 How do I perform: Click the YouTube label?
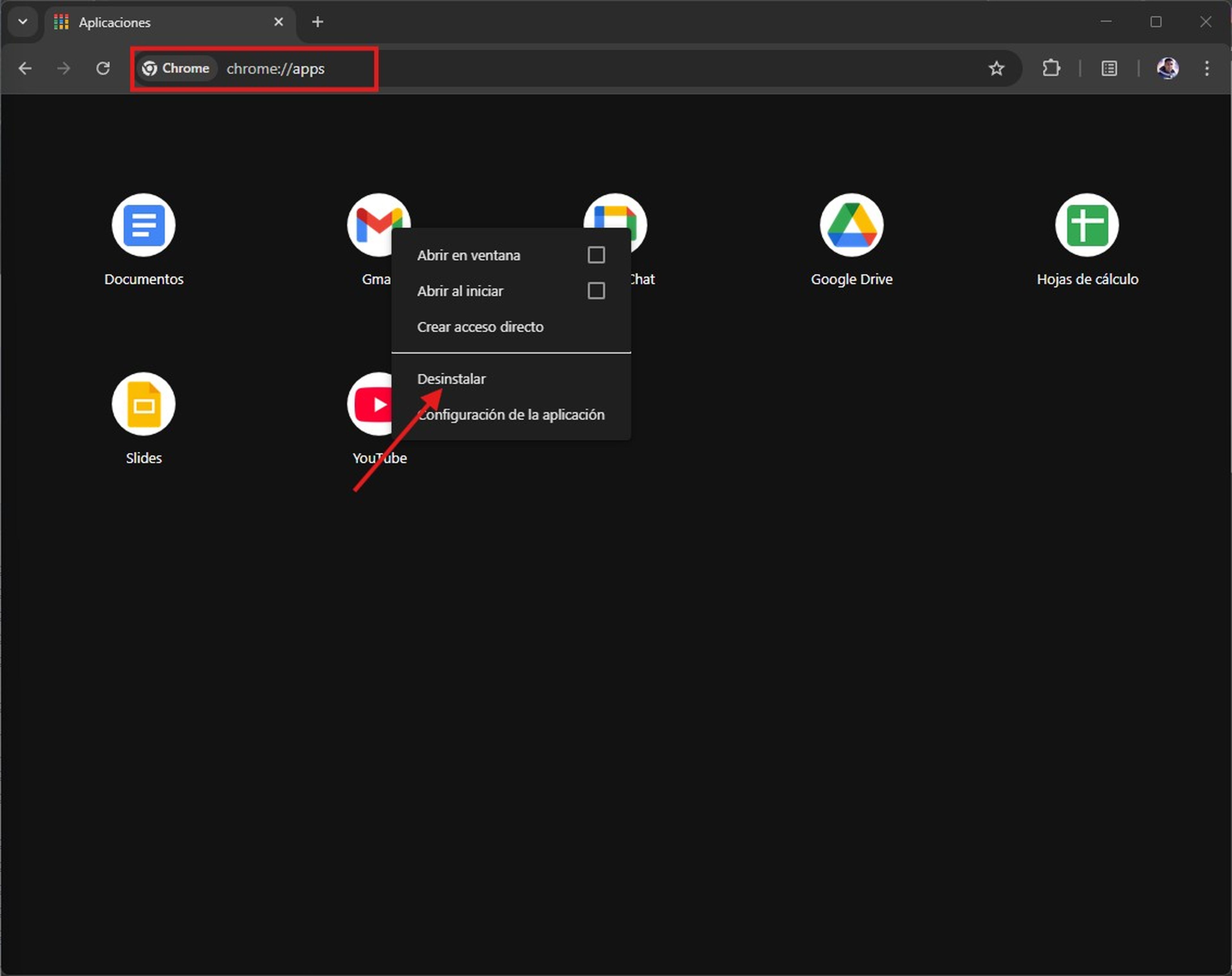380,458
